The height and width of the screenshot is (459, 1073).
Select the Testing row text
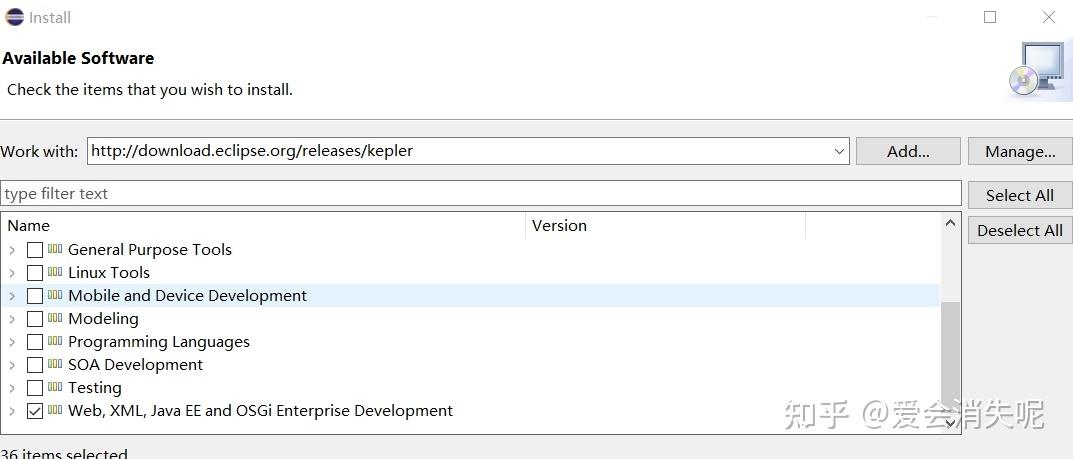point(95,388)
